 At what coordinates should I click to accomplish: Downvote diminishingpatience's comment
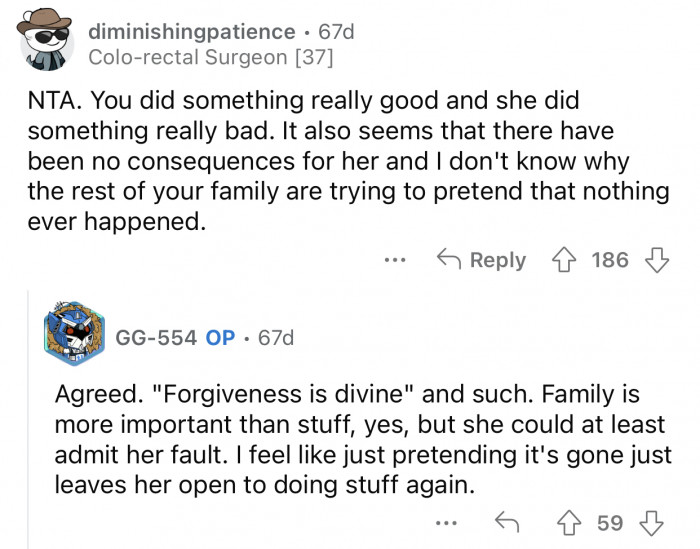(656, 260)
